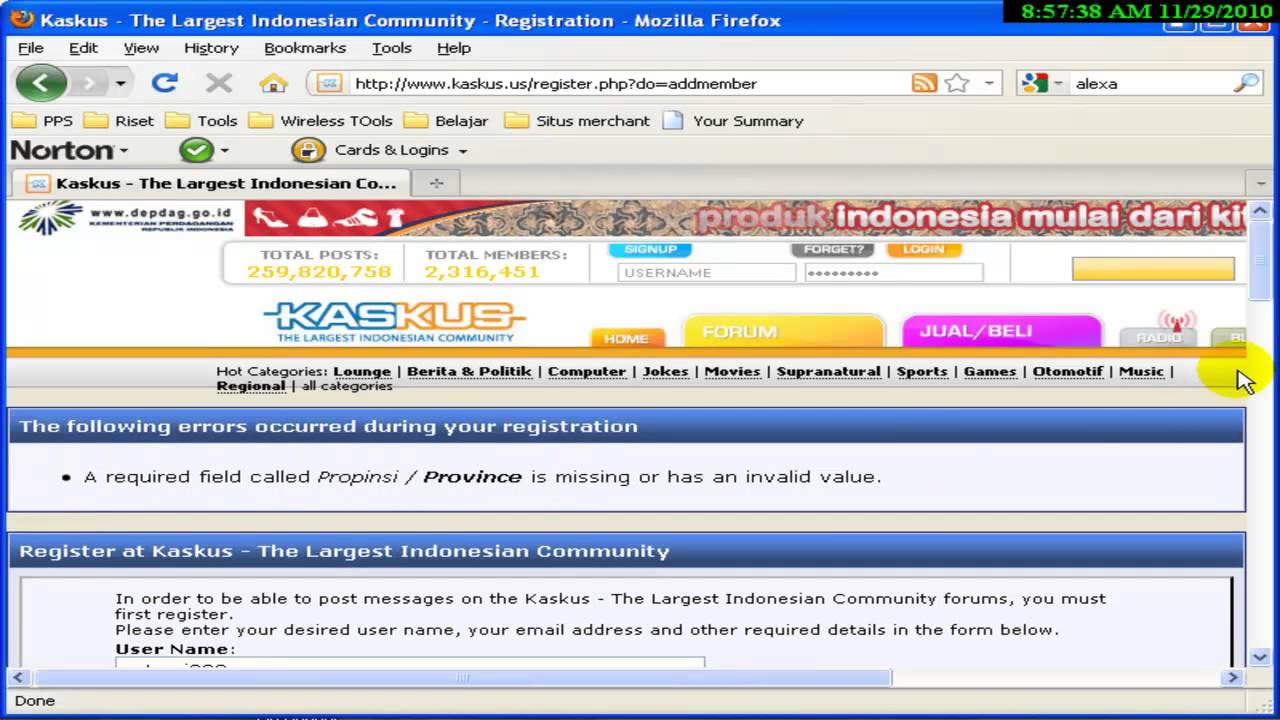
Task: Open the Regional category link
Action: pyautogui.click(x=251, y=386)
